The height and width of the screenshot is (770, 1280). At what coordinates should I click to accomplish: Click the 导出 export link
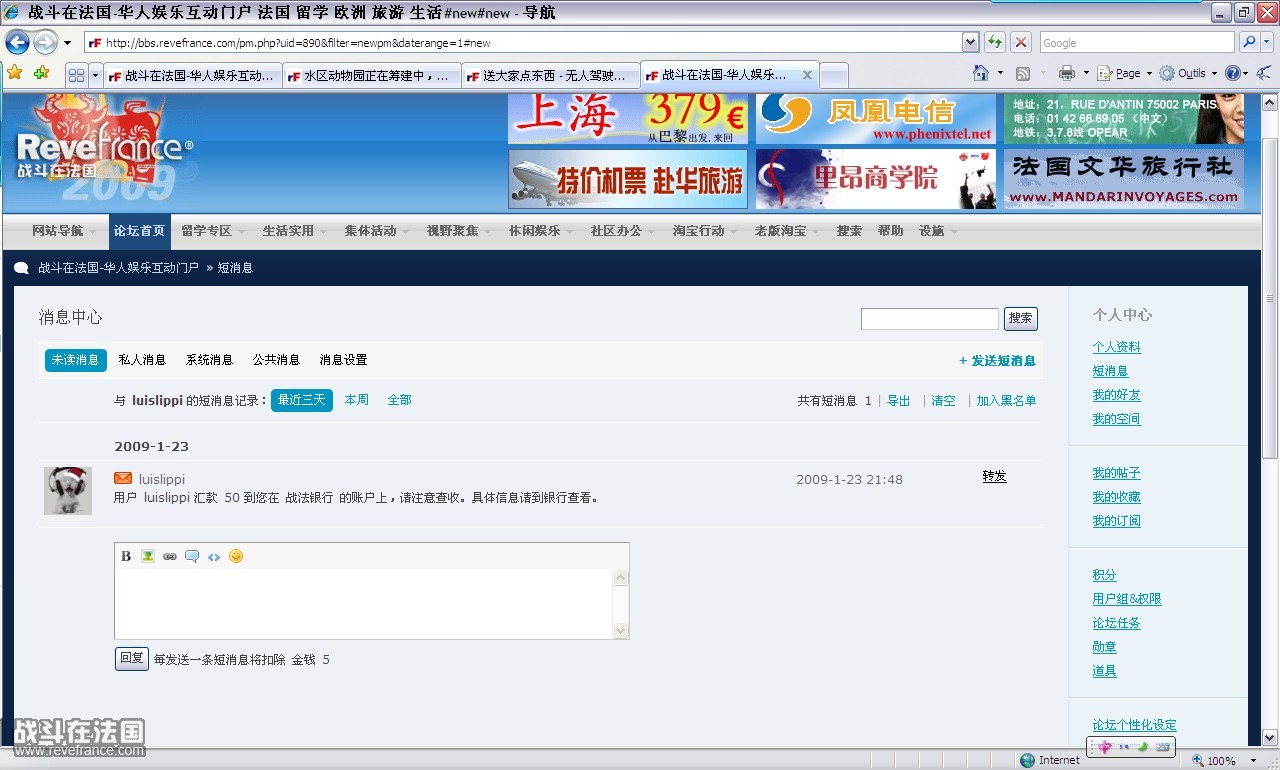coord(899,401)
